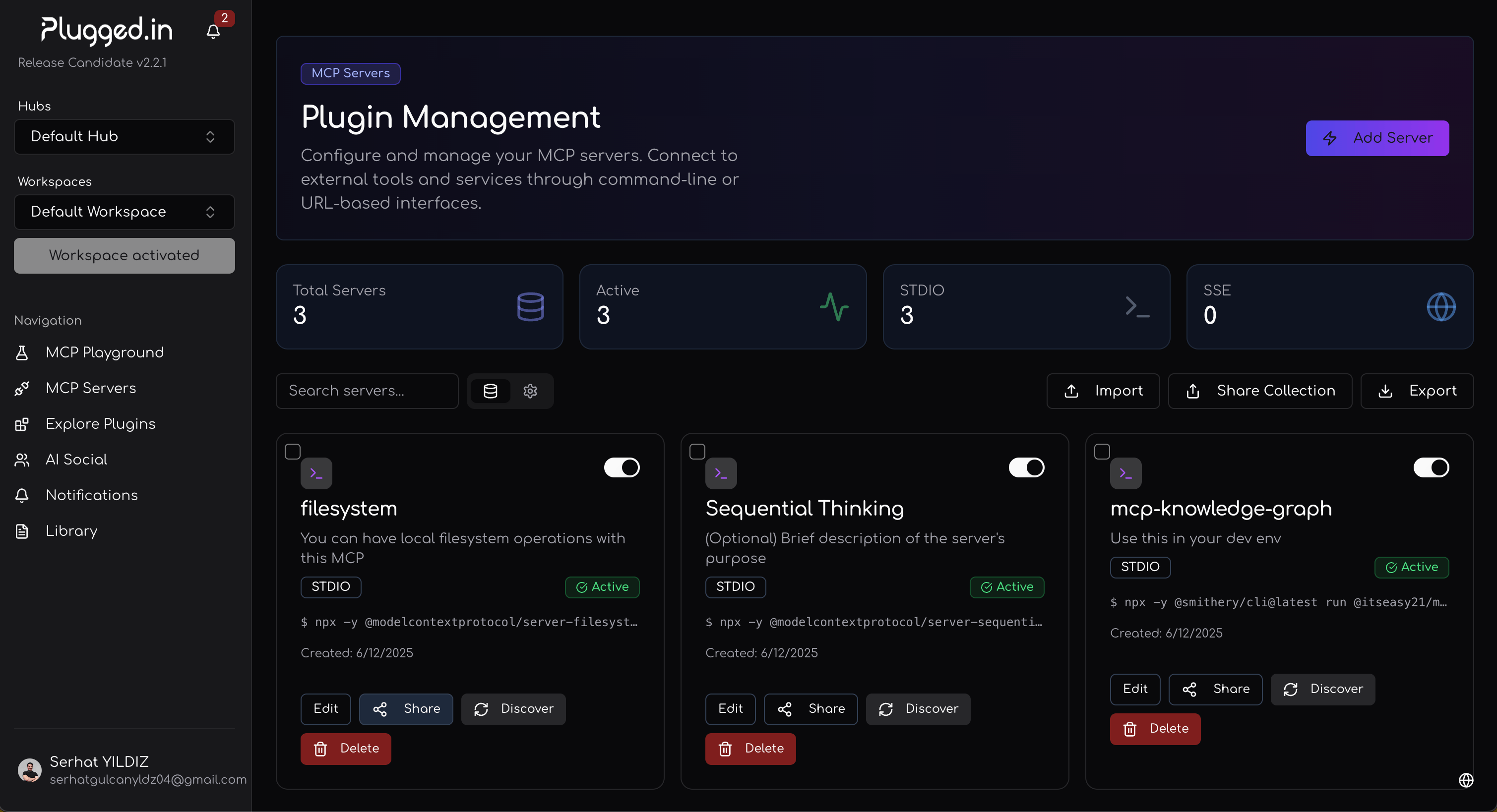Click the Total Servers database icon
The width and height of the screenshot is (1497, 812).
coord(531,307)
